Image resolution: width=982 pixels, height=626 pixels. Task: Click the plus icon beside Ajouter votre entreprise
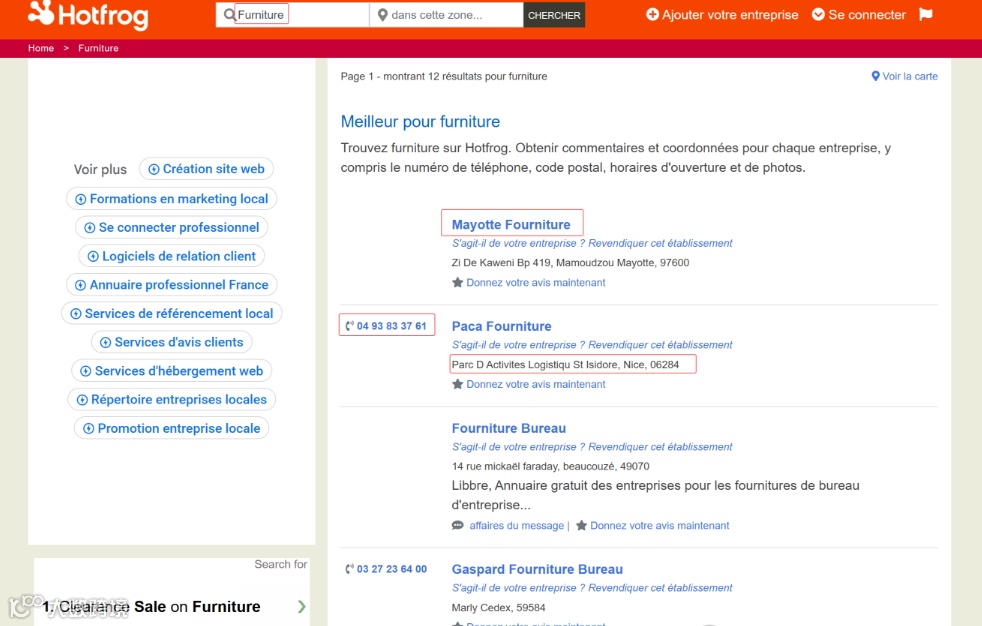(x=652, y=14)
